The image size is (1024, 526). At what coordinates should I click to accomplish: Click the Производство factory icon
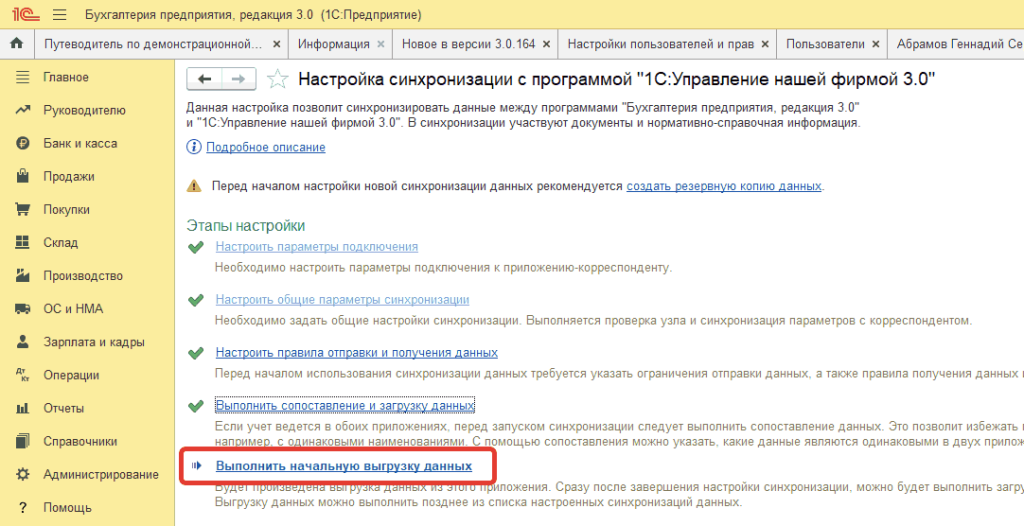click(x=23, y=276)
